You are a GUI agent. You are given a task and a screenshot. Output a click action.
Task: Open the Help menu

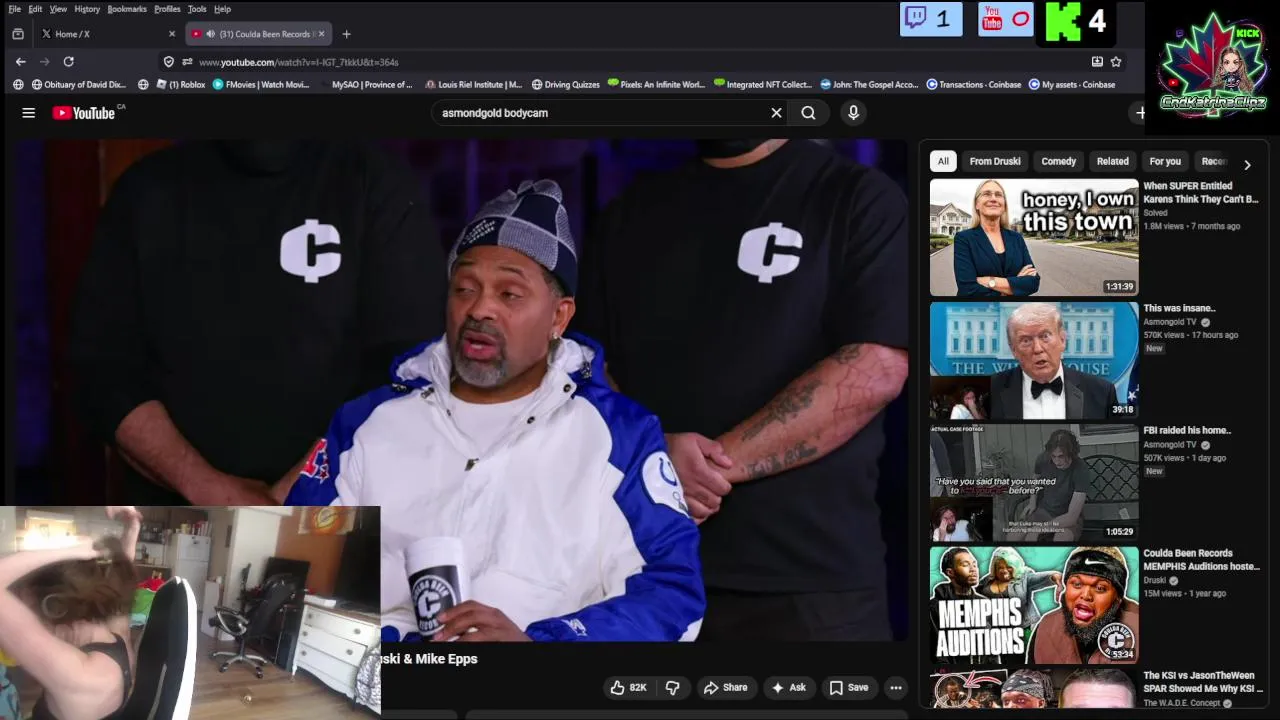(222, 9)
